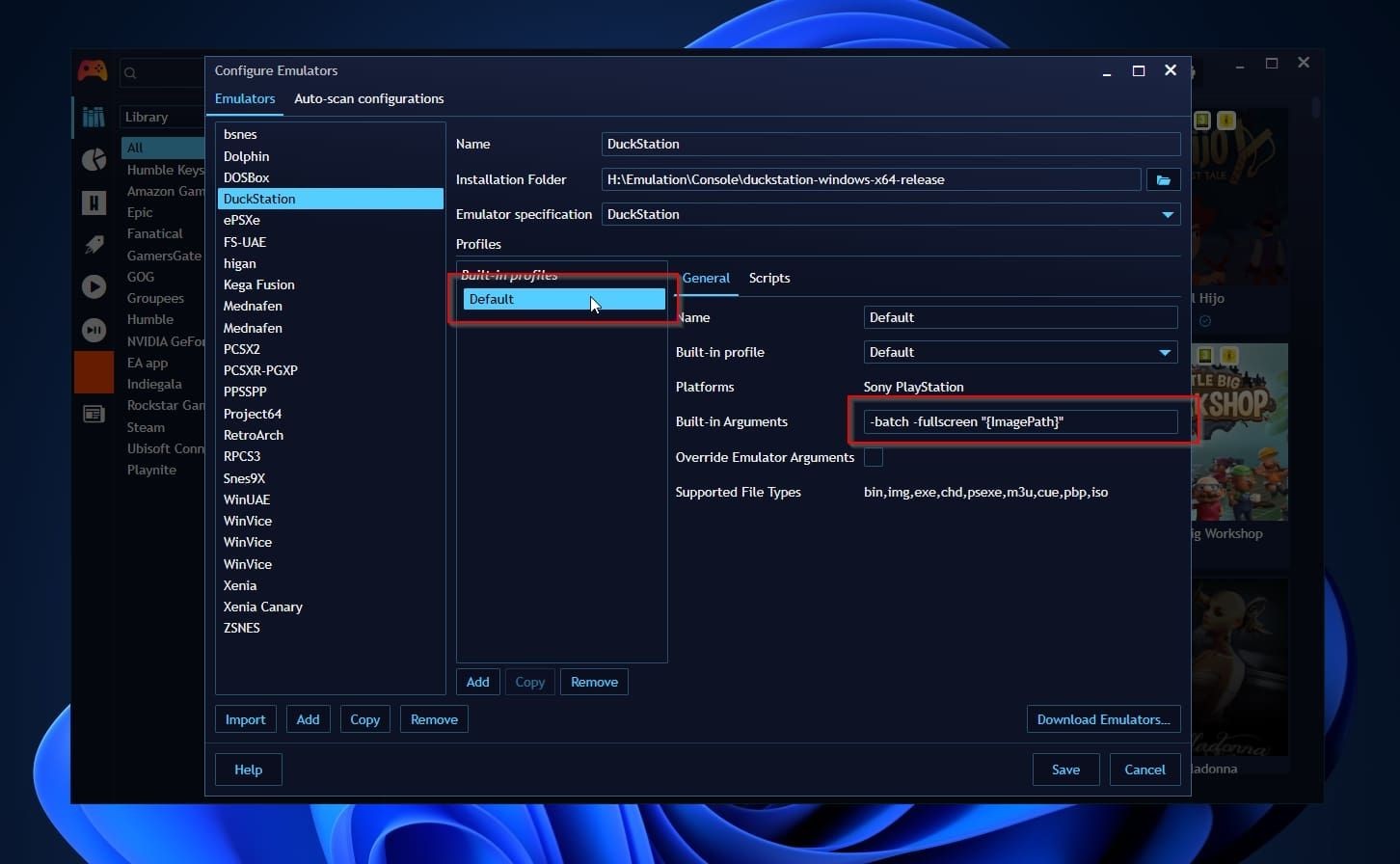This screenshot has width=1400, height=864.
Task: Click the emulator Name field containing DuckStation
Action: pos(891,144)
